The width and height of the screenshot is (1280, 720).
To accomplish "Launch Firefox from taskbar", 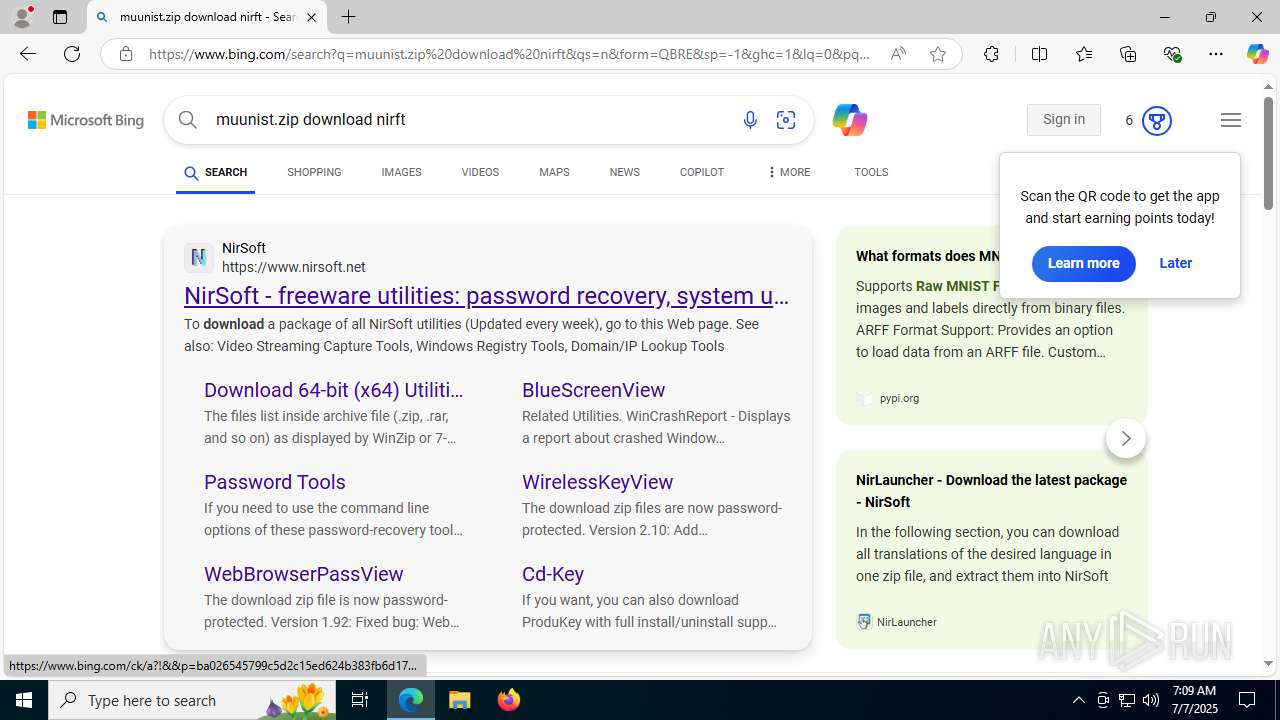I will click(509, 700).
